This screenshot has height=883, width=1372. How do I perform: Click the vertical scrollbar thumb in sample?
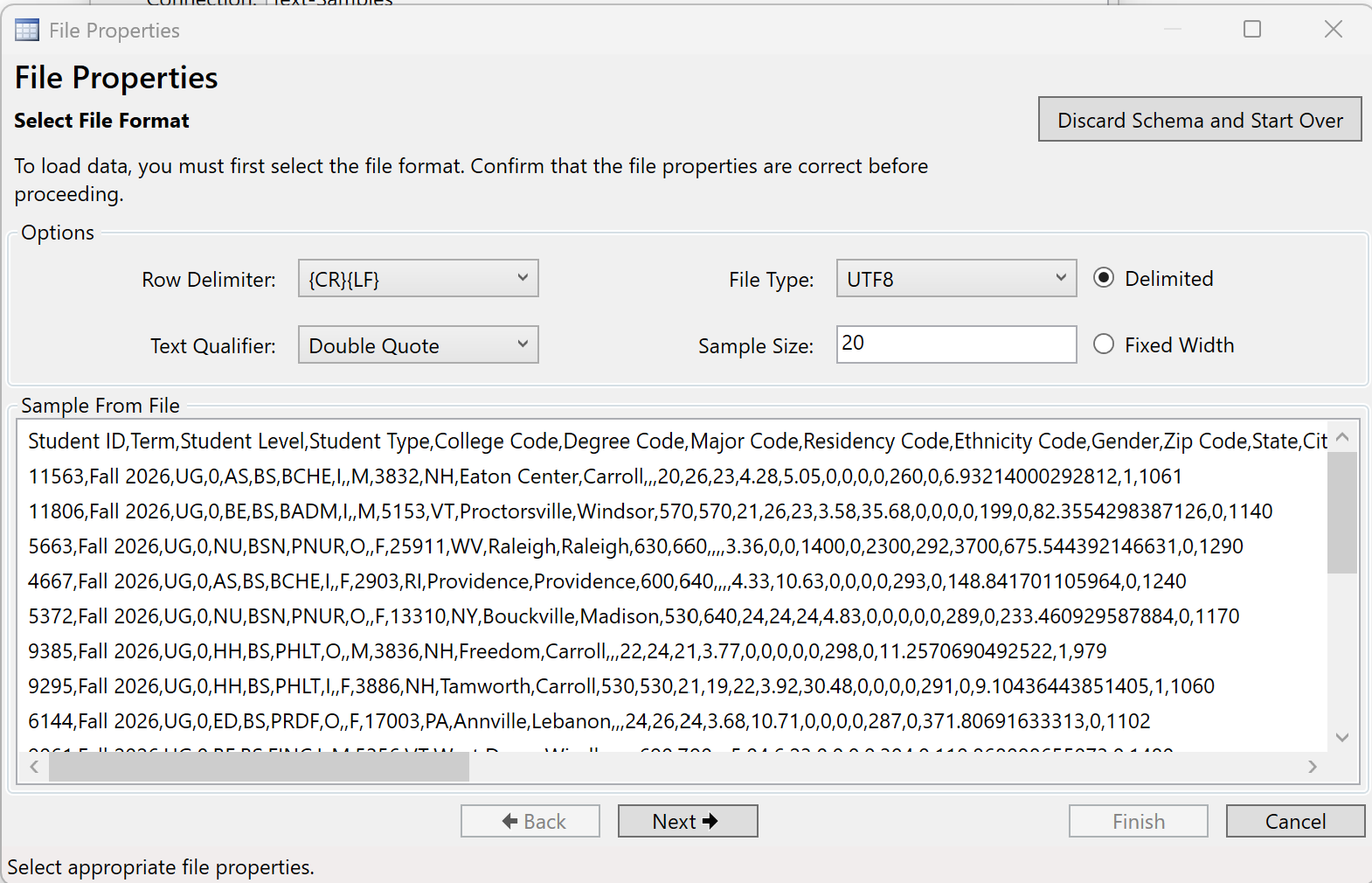point(1342,513)
